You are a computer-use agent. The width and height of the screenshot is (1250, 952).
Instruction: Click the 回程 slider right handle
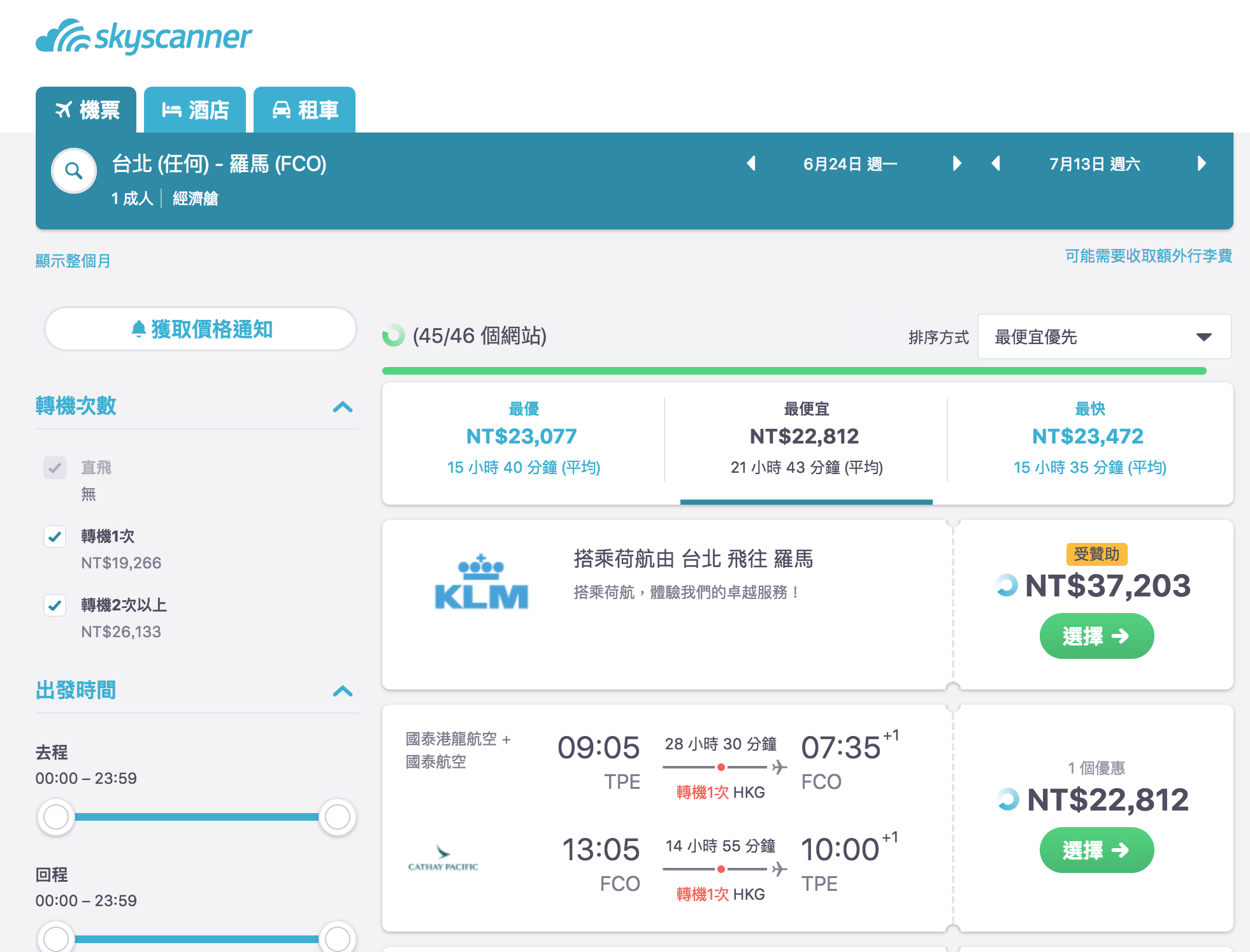337,938
